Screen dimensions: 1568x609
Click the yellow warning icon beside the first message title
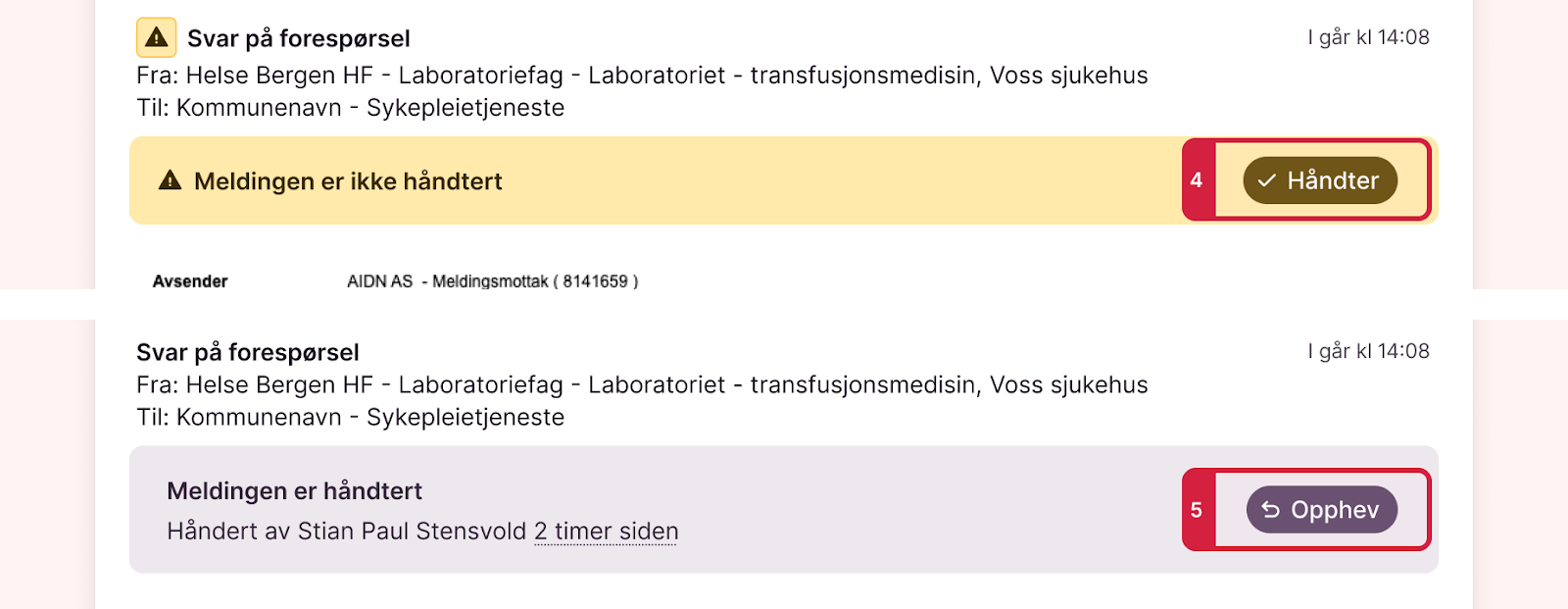coord(157,38)
